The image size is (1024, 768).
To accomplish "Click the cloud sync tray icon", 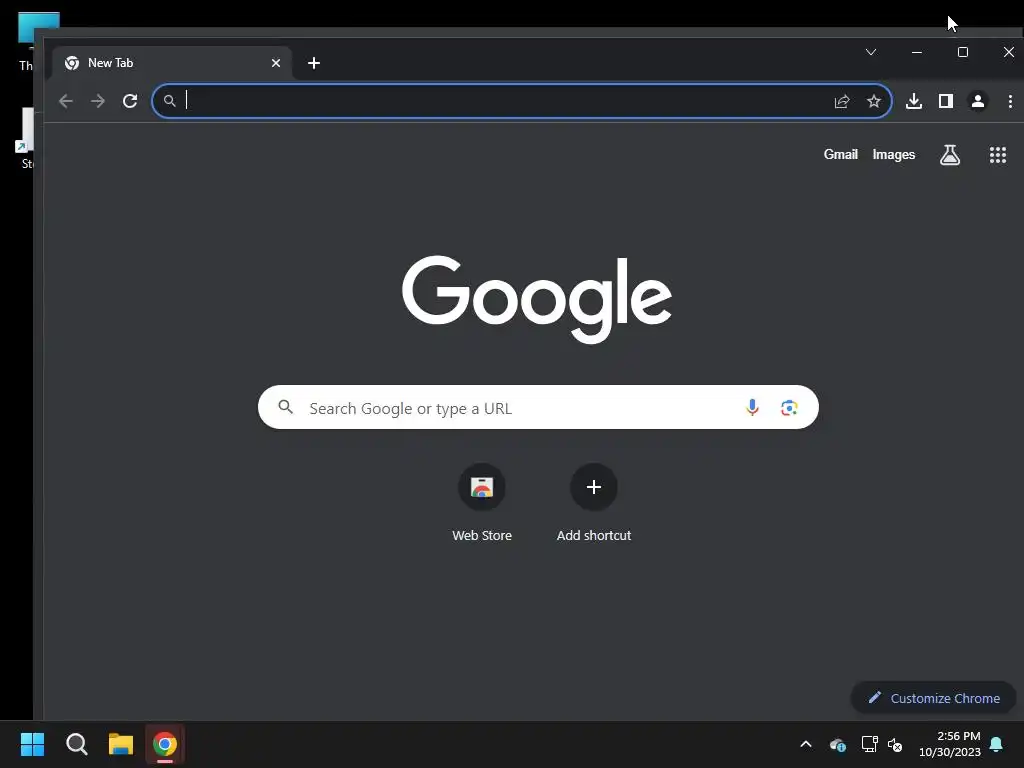I will [x=838, y=744].
